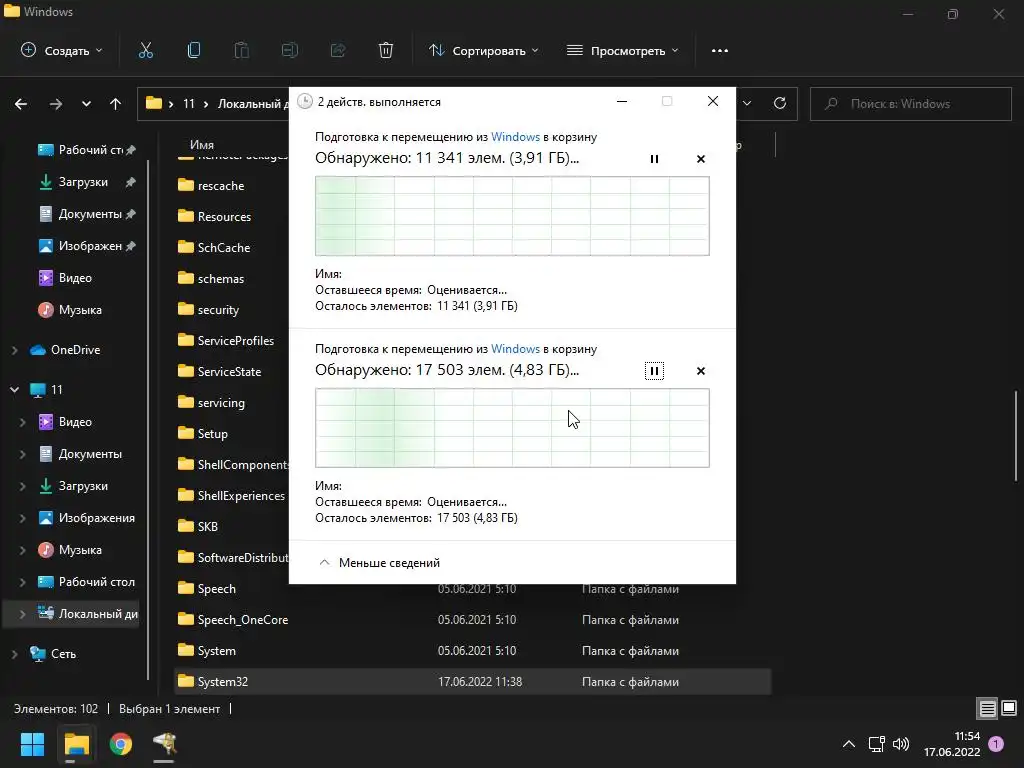
Task: Show hidden system tray icons
Action: 848,744
